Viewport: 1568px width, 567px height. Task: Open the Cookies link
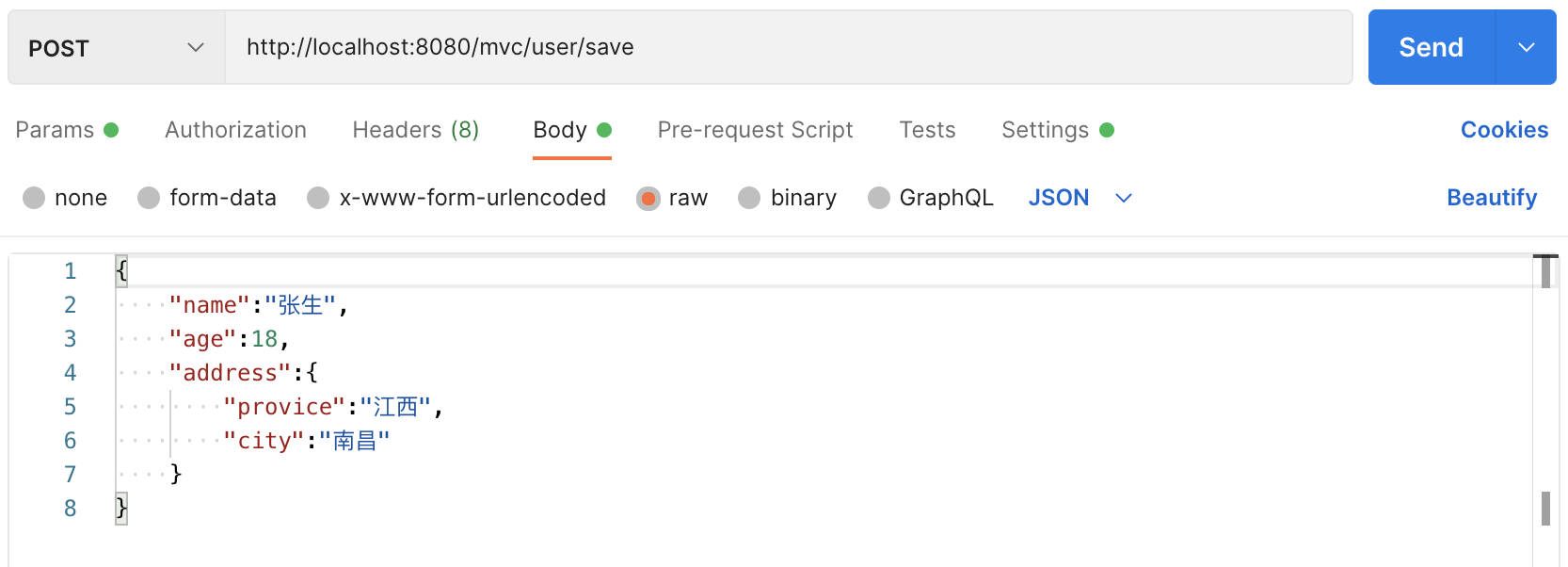click(1504, 130)
